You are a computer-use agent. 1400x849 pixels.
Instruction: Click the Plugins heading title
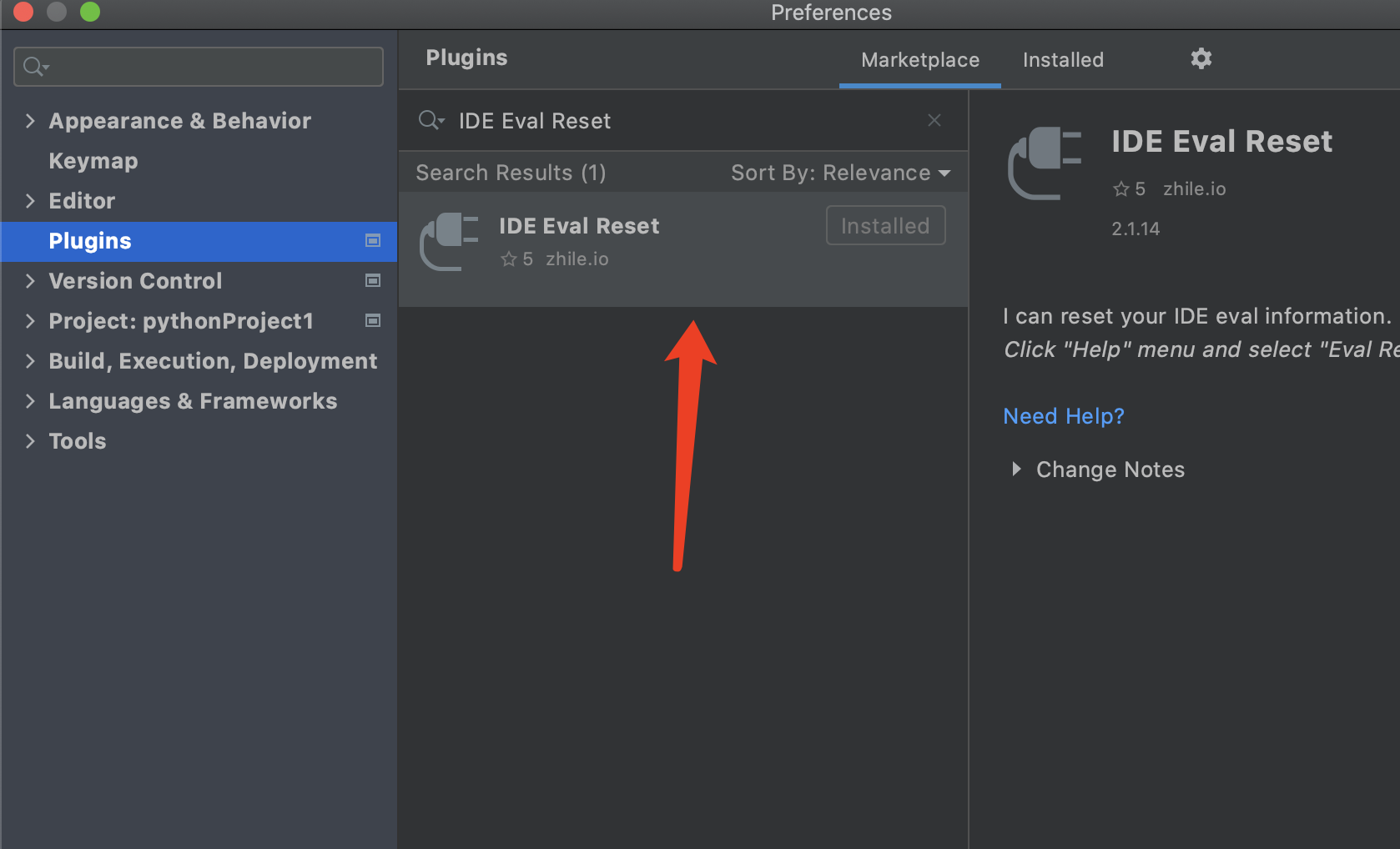[466, 58]
